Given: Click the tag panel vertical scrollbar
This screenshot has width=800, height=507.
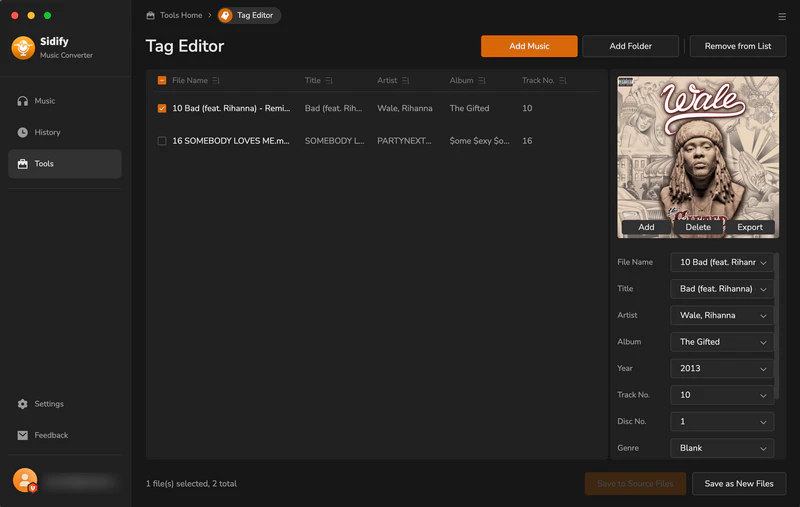Looking at the screenshot, I should click(x=777, y=325).
